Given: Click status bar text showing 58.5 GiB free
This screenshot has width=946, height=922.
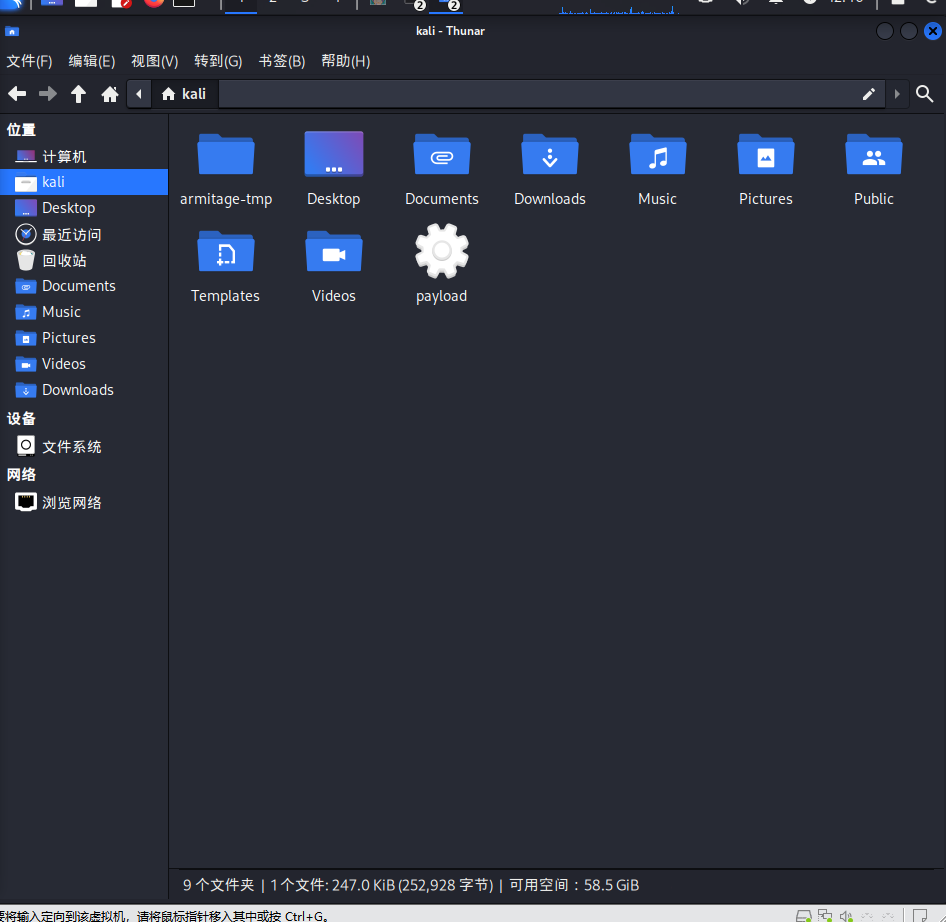Looking at the screenshot, I should click(x=574, y=885).
